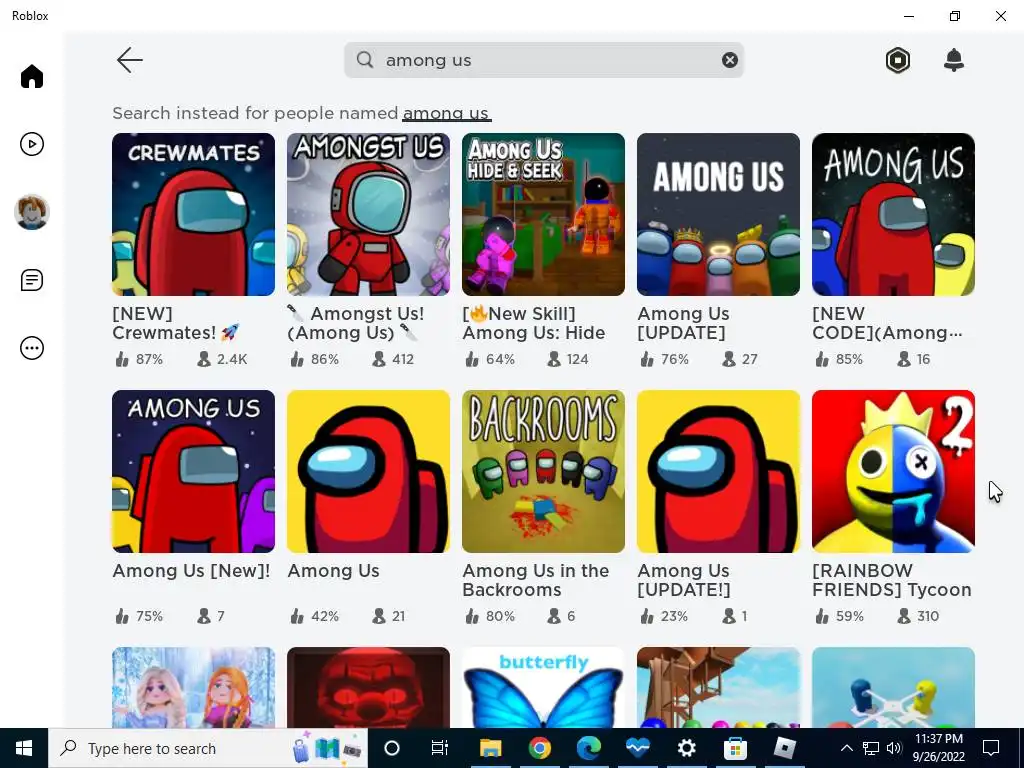Go back with the arrow button
This screenshot has width=1024, height=768.
129,60
